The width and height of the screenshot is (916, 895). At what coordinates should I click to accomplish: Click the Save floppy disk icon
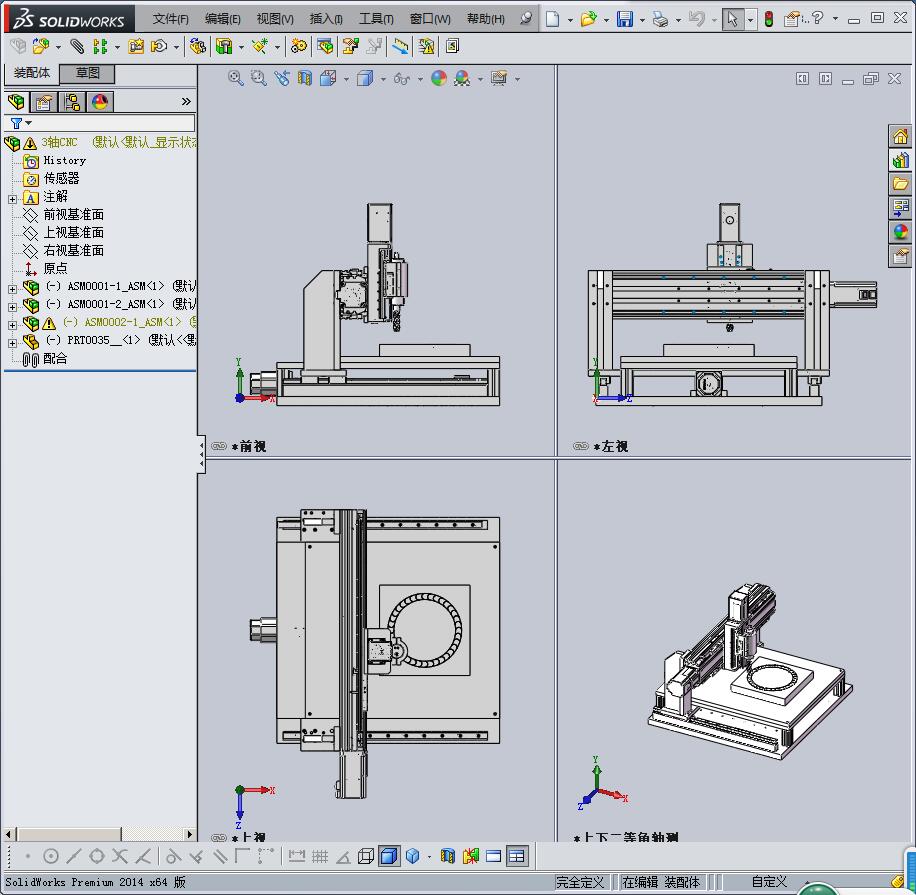click(624, 19)
